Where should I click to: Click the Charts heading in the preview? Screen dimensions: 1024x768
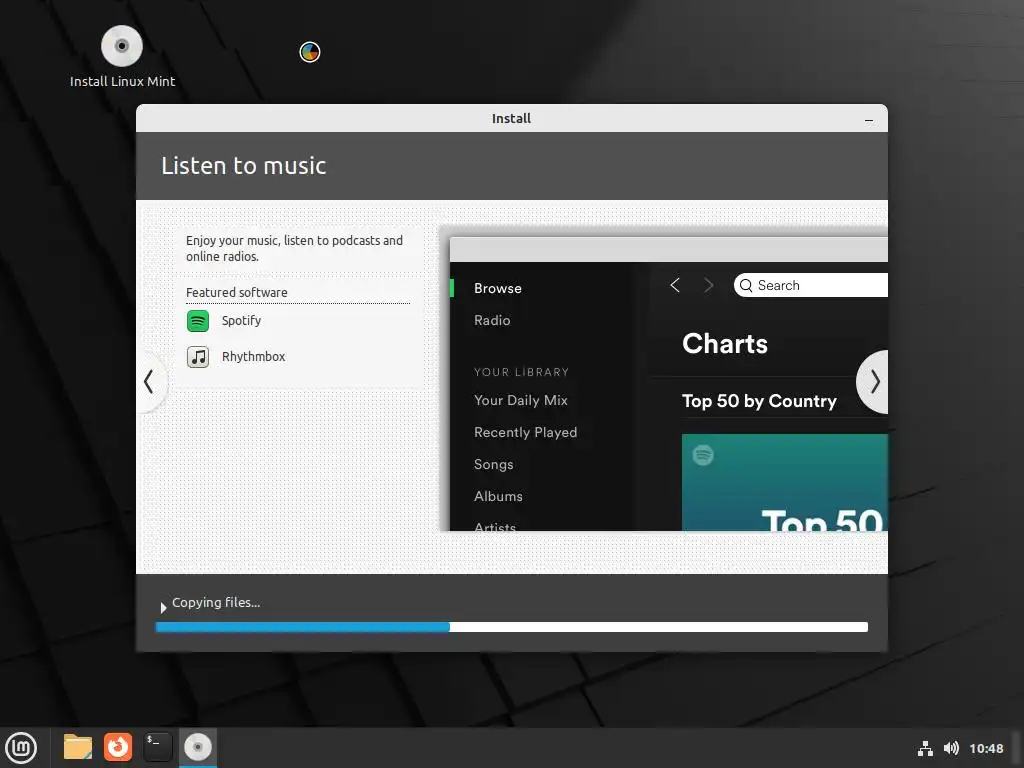pyautogui.click(x=725, y=344)
